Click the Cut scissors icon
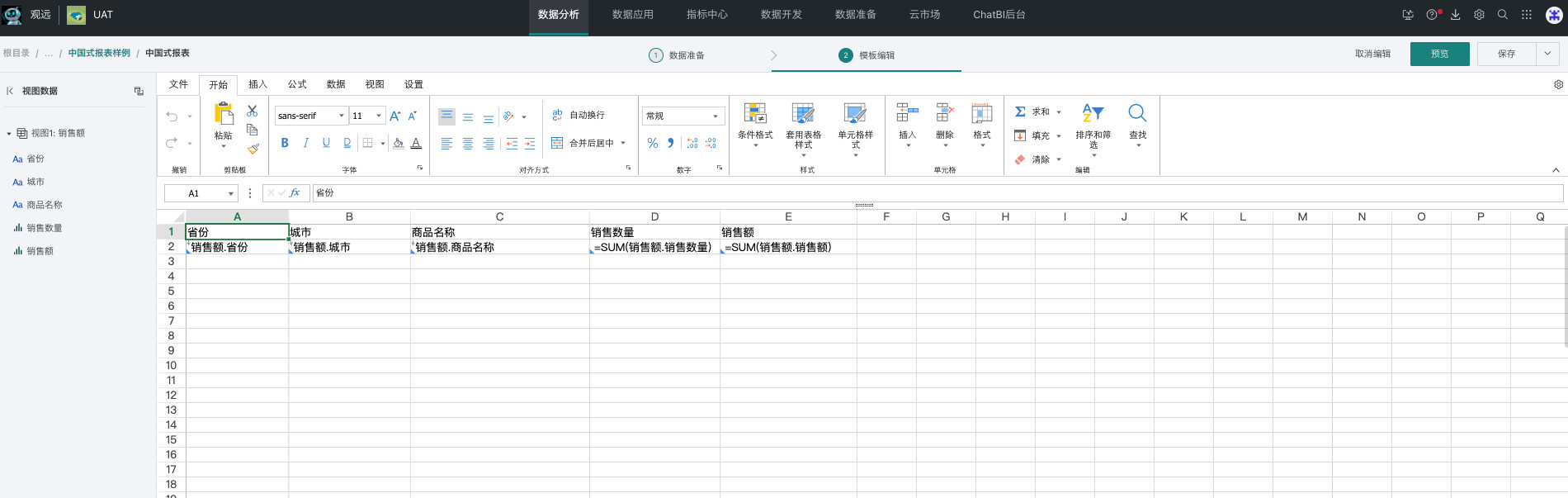Screen dimensions: 1568x498 [253, 111]
